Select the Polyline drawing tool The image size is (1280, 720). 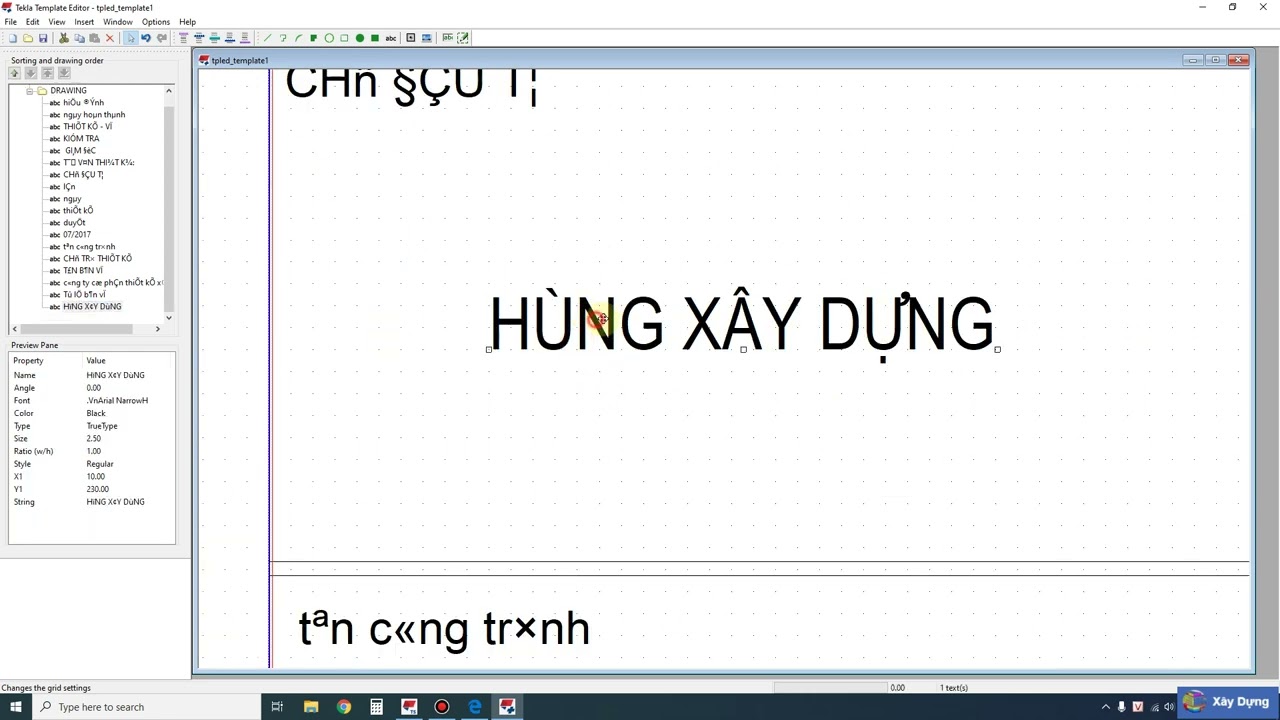(x=283, y=38)
